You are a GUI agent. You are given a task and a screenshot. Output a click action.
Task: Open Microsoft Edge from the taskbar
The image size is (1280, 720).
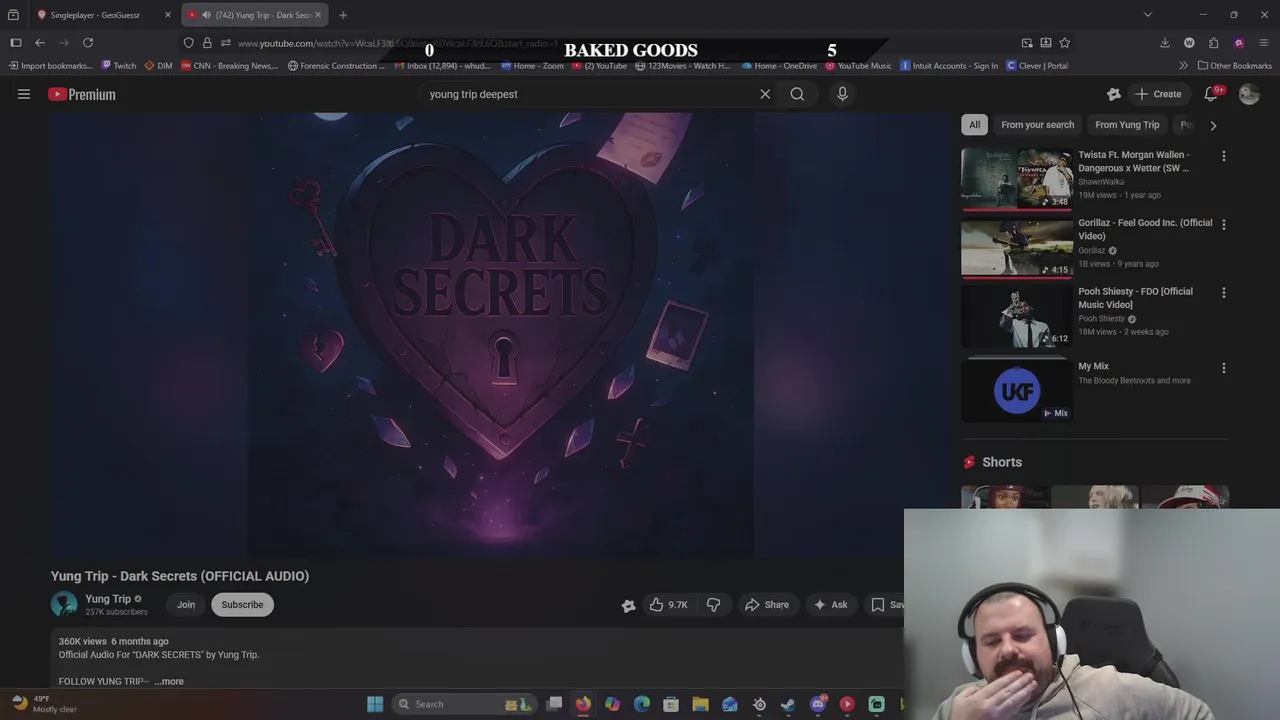pyautogui.click(x=642, y=704)
